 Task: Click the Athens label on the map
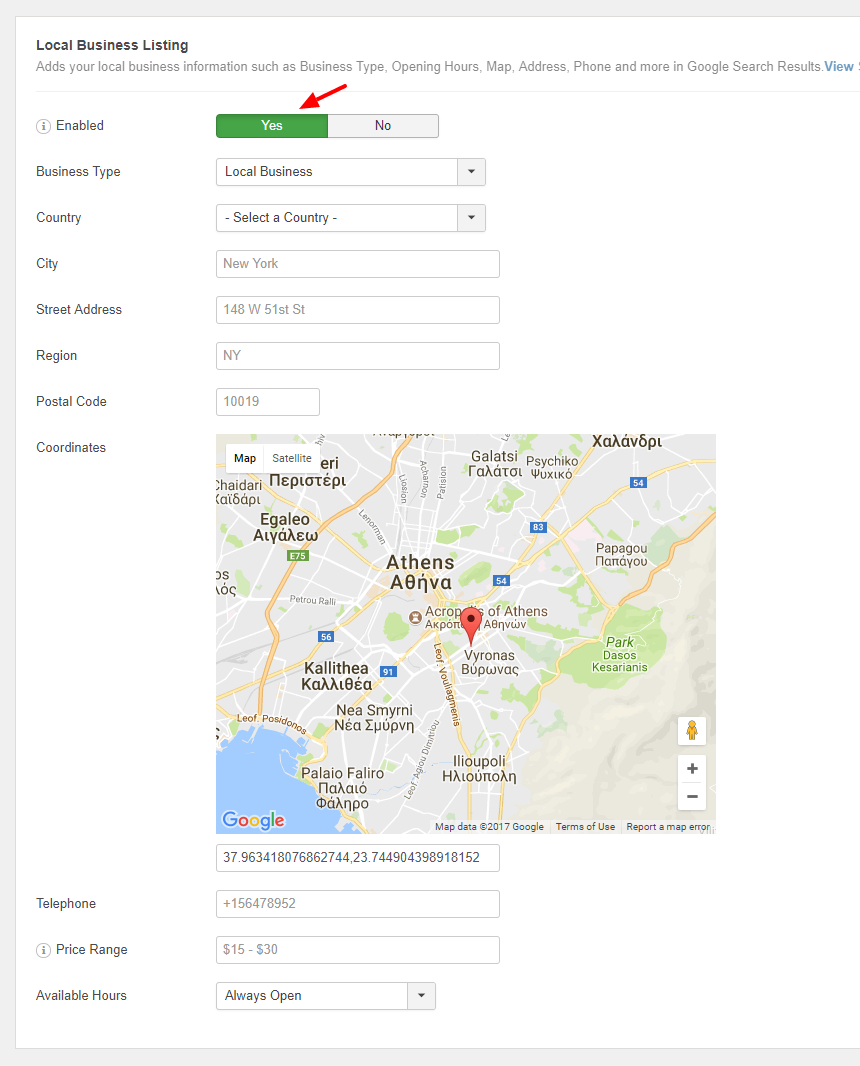(x=420, y=572)
